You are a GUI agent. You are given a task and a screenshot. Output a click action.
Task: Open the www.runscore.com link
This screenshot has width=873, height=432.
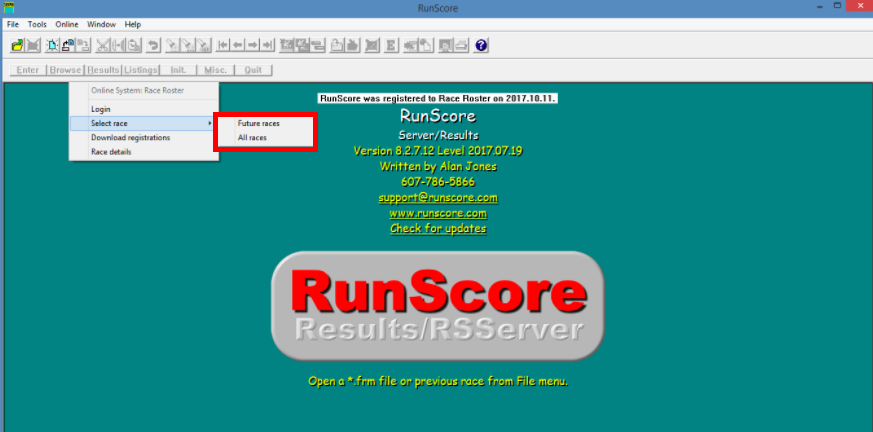pos(437,213)
